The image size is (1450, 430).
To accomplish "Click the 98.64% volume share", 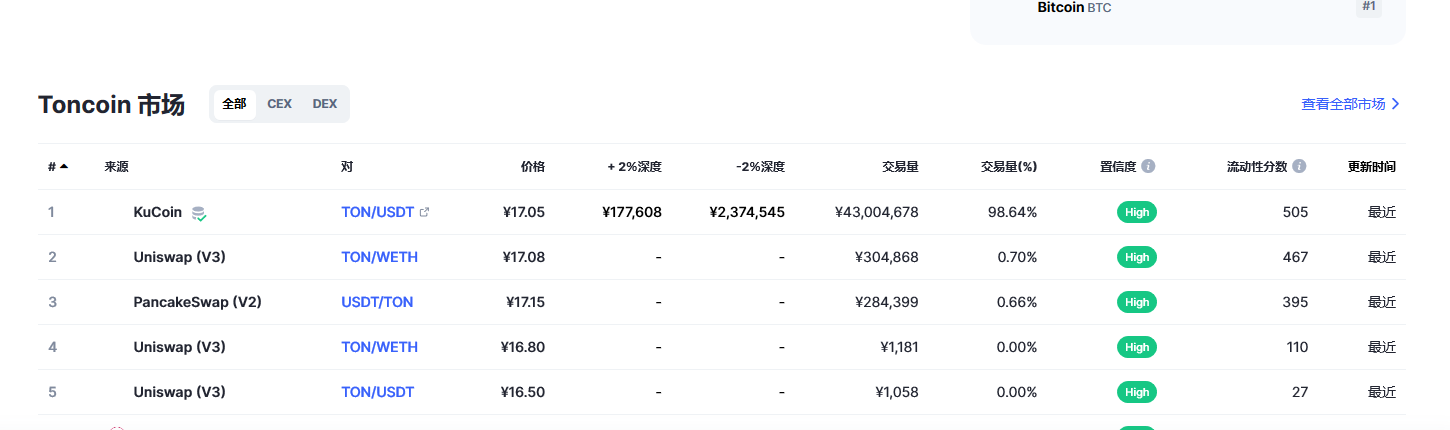I will tap(1011, 212).
